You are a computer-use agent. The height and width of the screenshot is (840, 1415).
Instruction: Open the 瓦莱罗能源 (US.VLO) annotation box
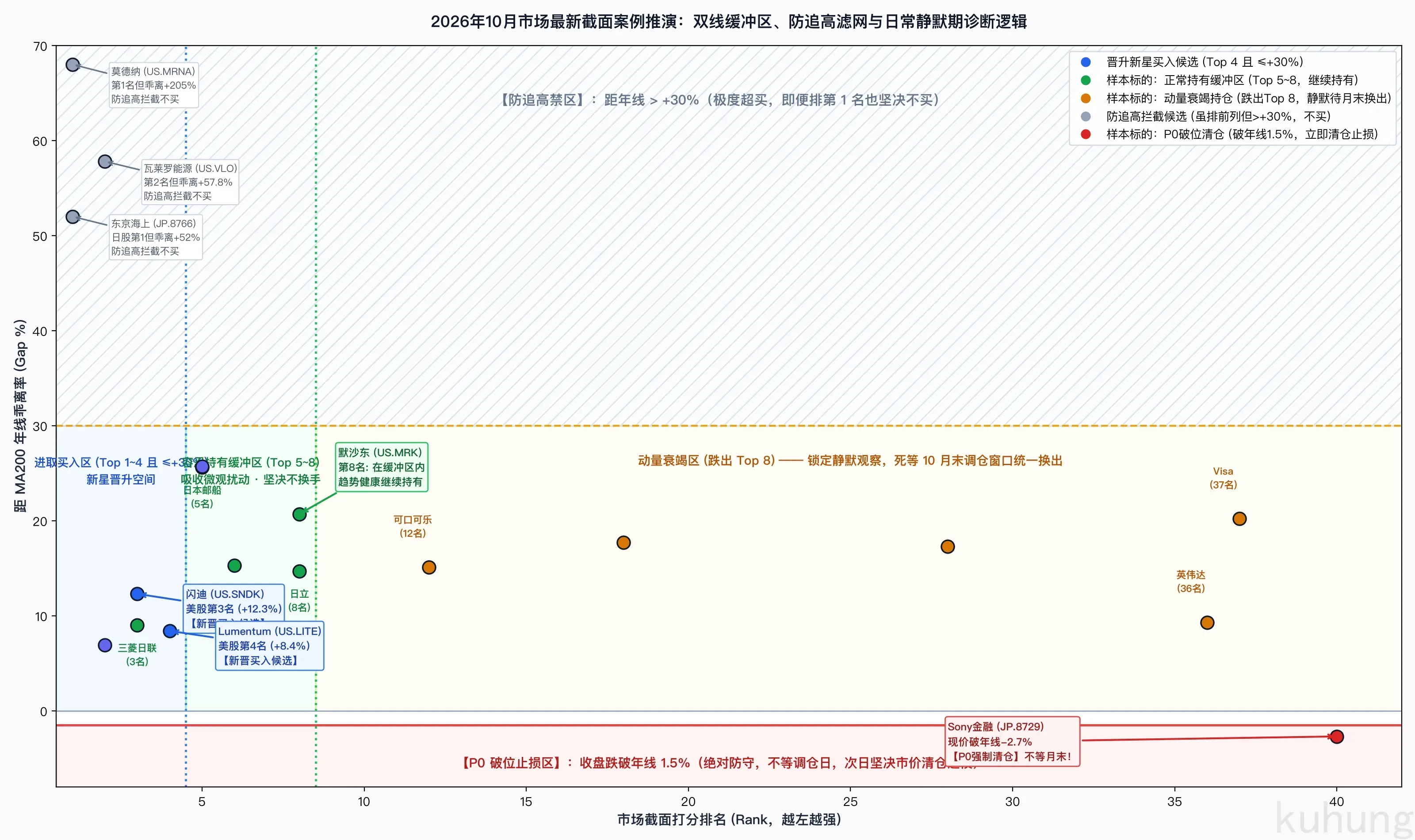click(190, 182)
